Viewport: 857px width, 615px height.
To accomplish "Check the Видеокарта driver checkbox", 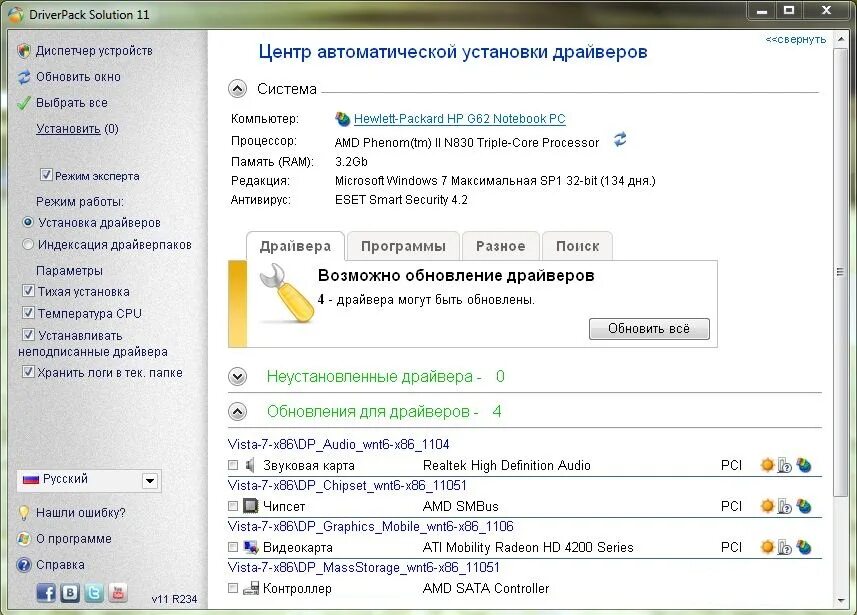I will pos(233,547).
